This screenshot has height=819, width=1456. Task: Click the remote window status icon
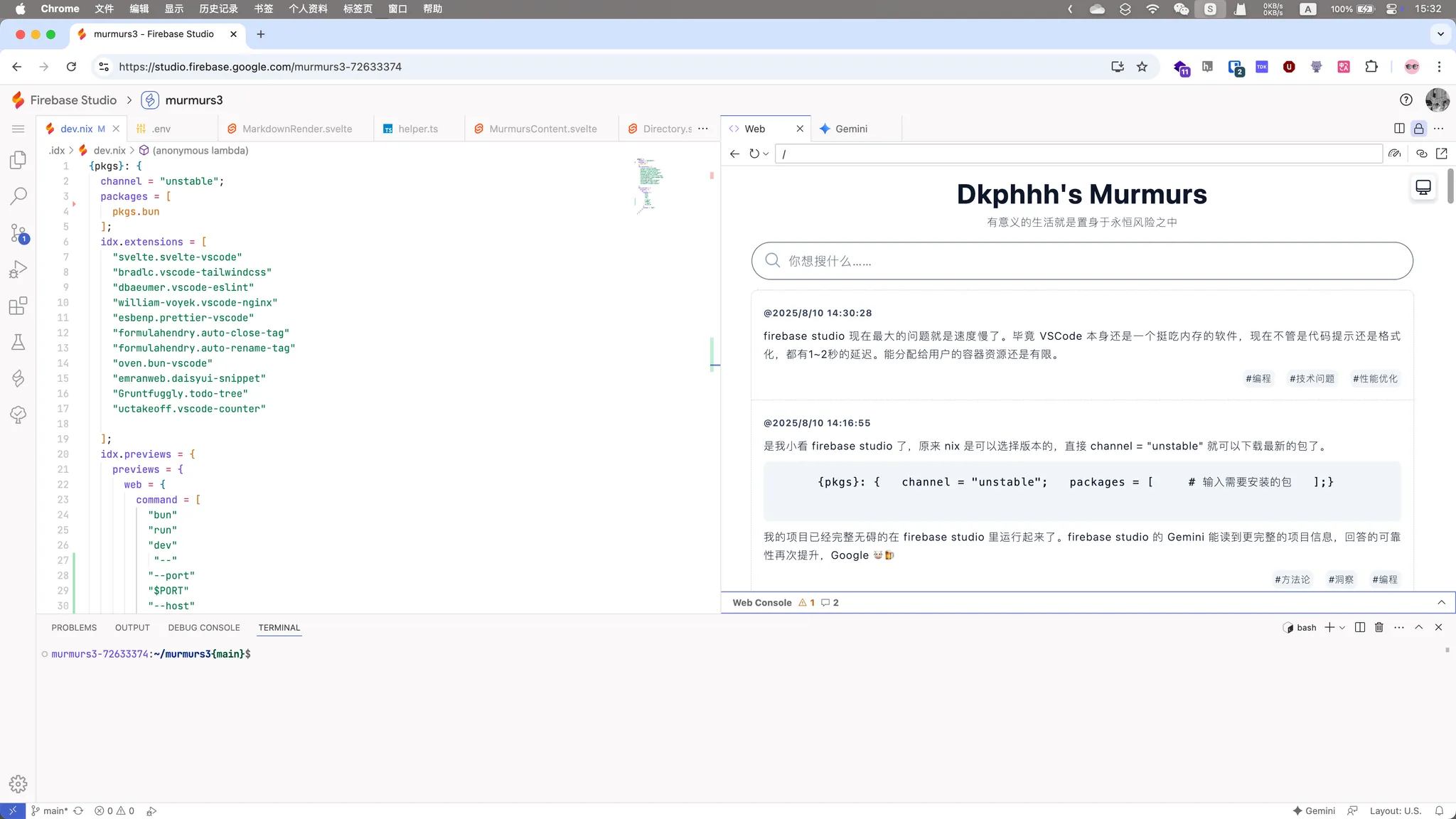[x=13, y=810]
